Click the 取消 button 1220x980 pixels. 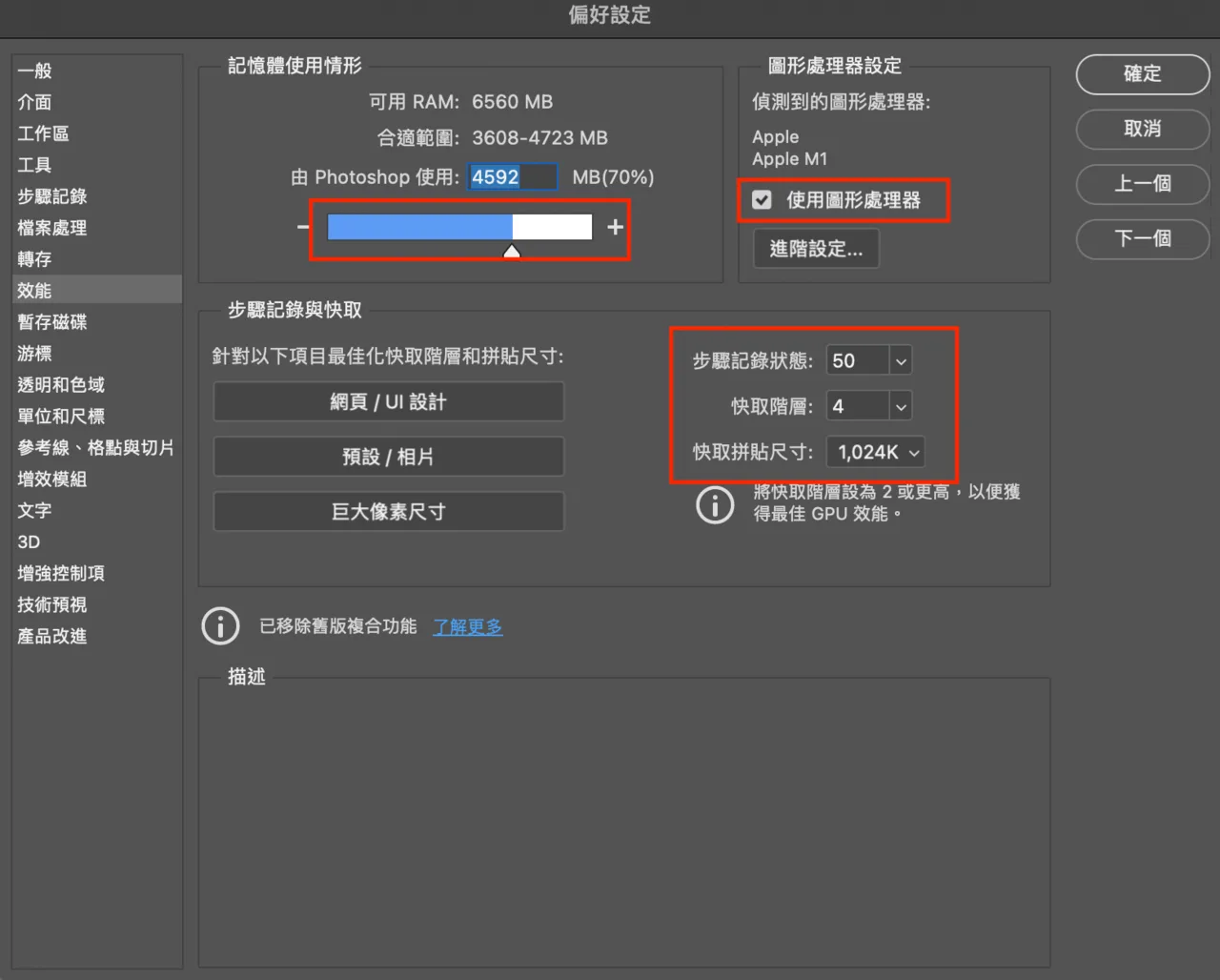click(1143, 130)
